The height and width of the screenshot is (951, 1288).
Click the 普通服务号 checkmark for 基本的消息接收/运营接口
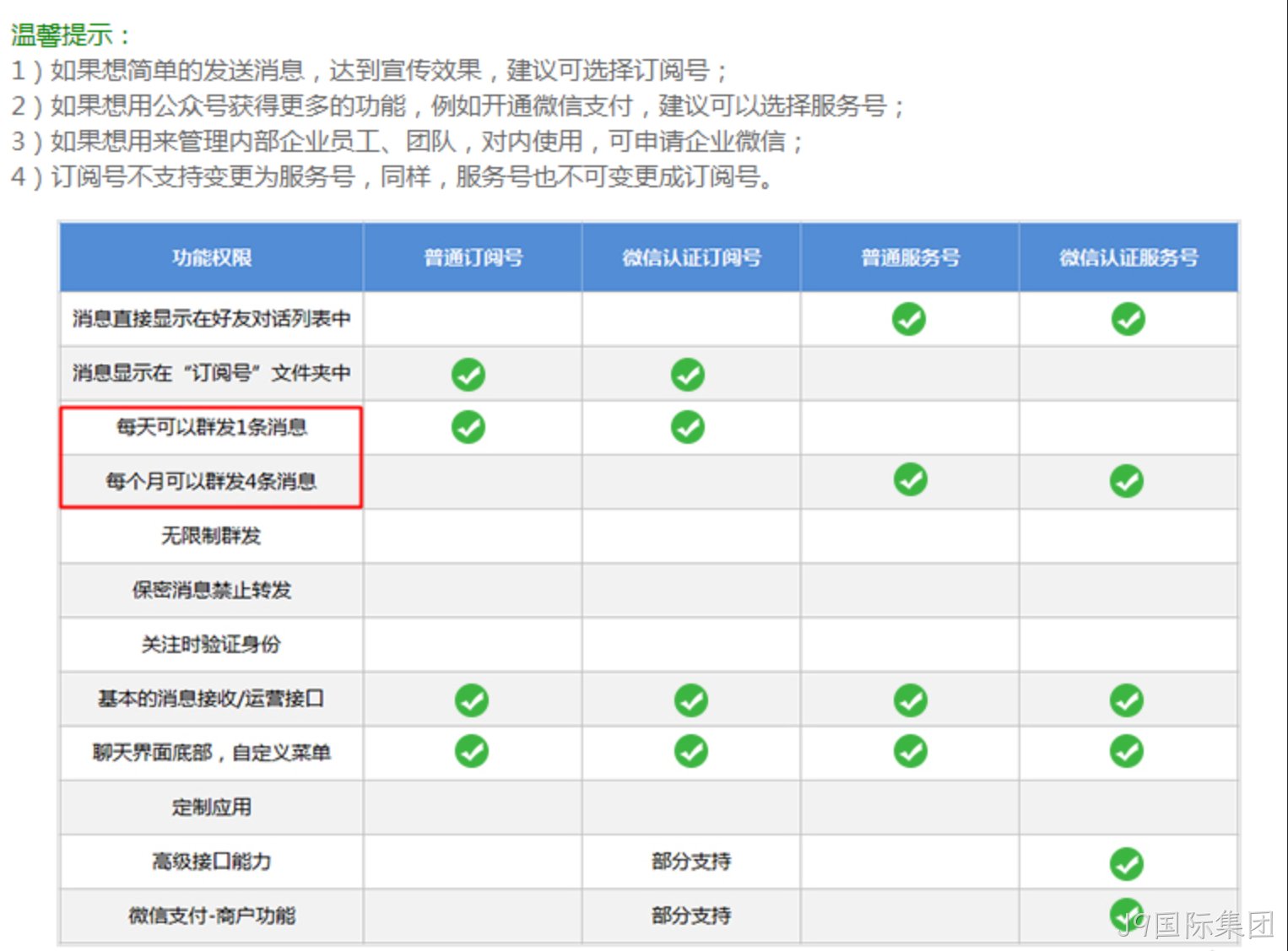[x=911, y=700]
